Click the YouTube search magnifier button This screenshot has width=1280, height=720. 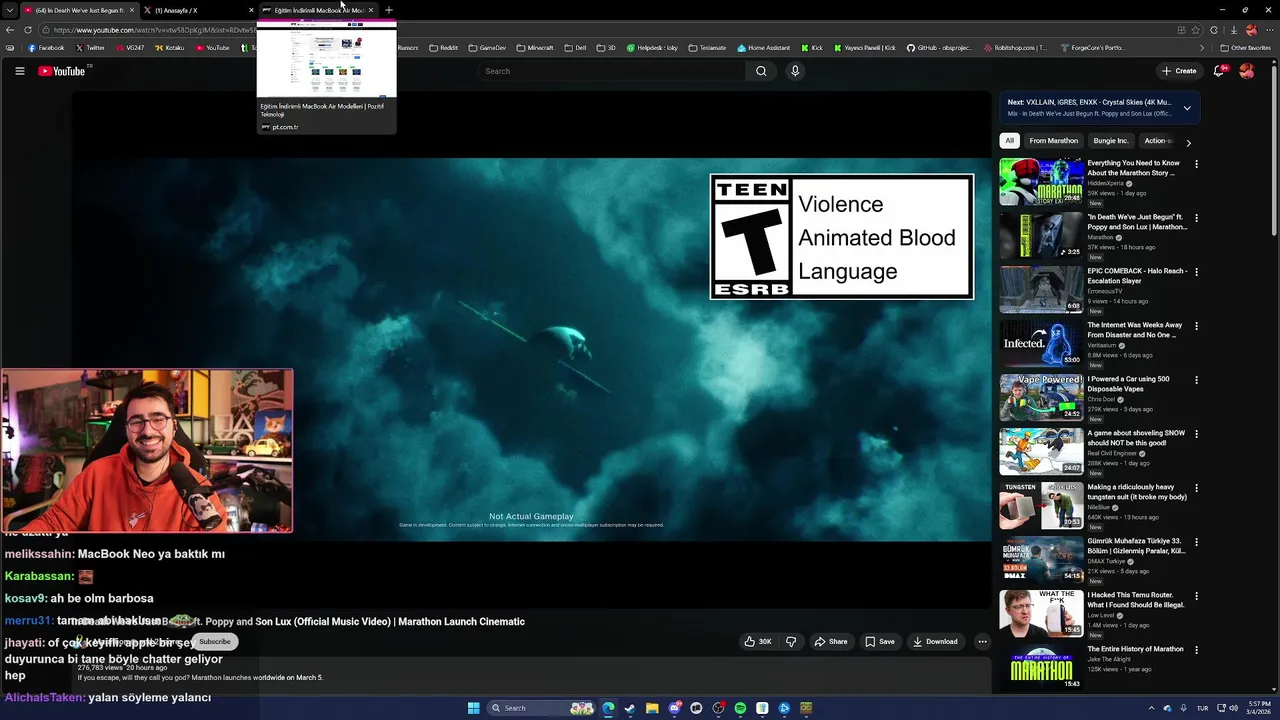[x=761, y=71]
